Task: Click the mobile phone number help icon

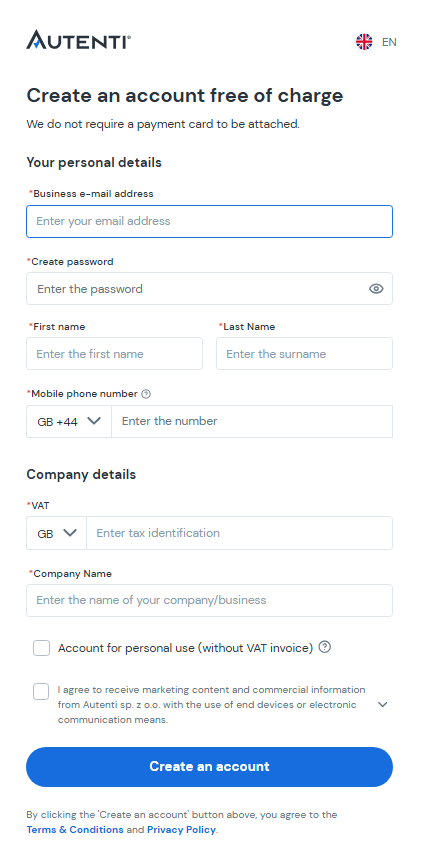Action: click(x=146, y=394)
